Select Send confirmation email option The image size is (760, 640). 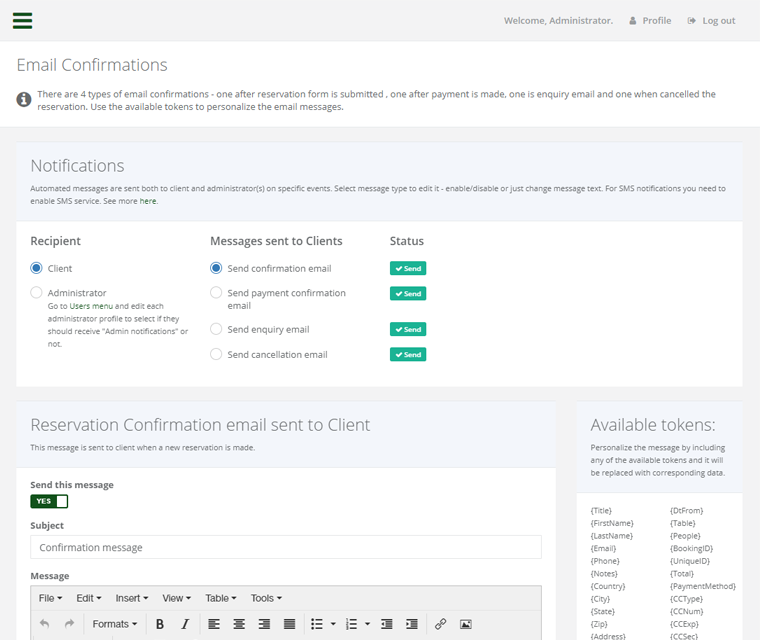click(216, 268)
